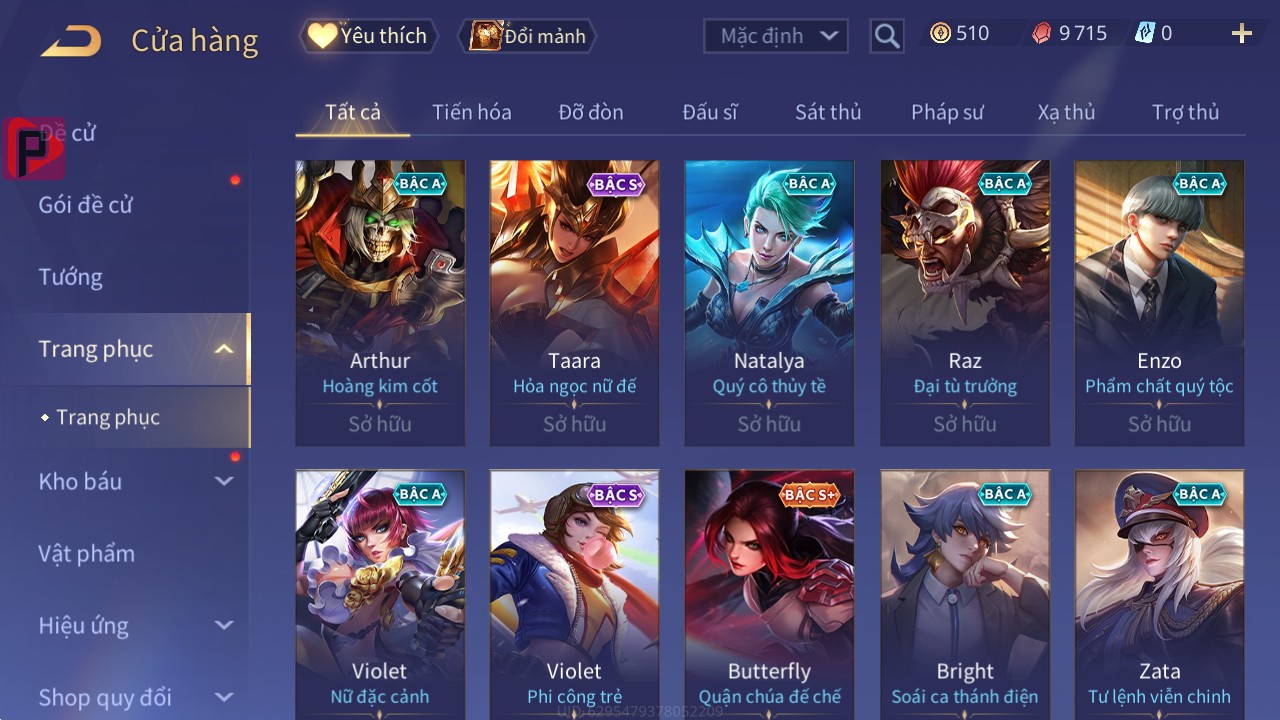The width and height of the screenshot is (1280, 720).
Task: Switch to the Sát thủ tab
Action: (828, 112)
